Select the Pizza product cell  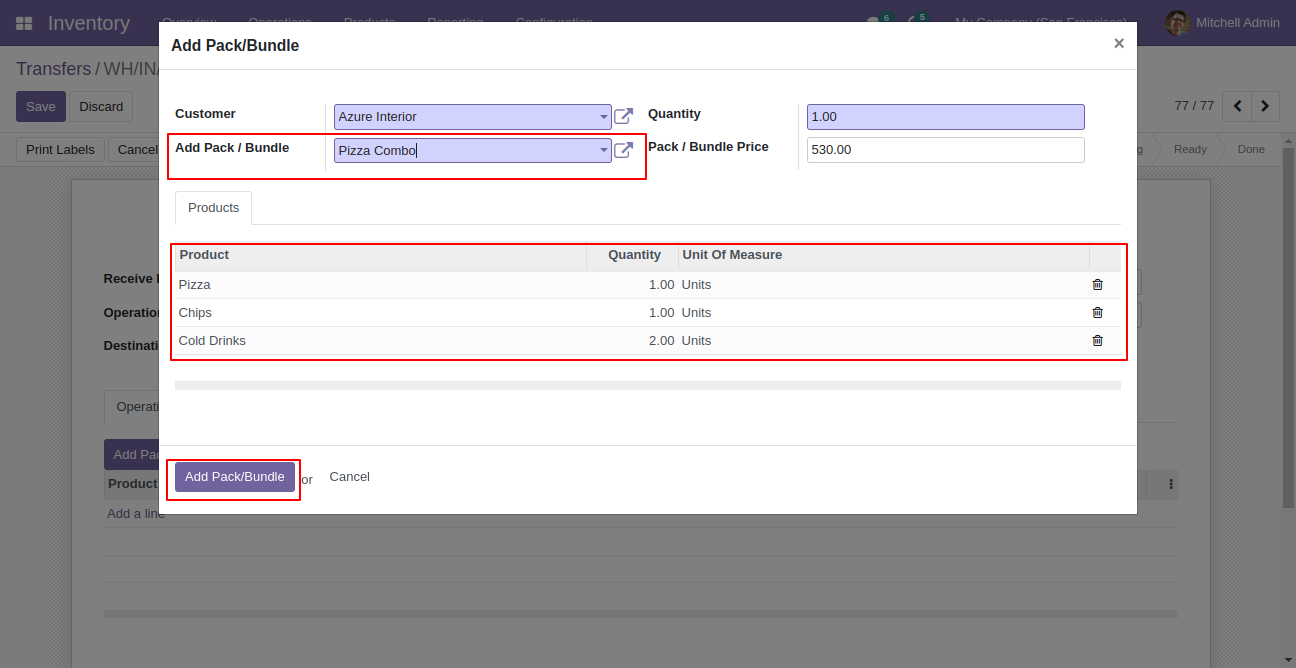[x=380, y=285]
